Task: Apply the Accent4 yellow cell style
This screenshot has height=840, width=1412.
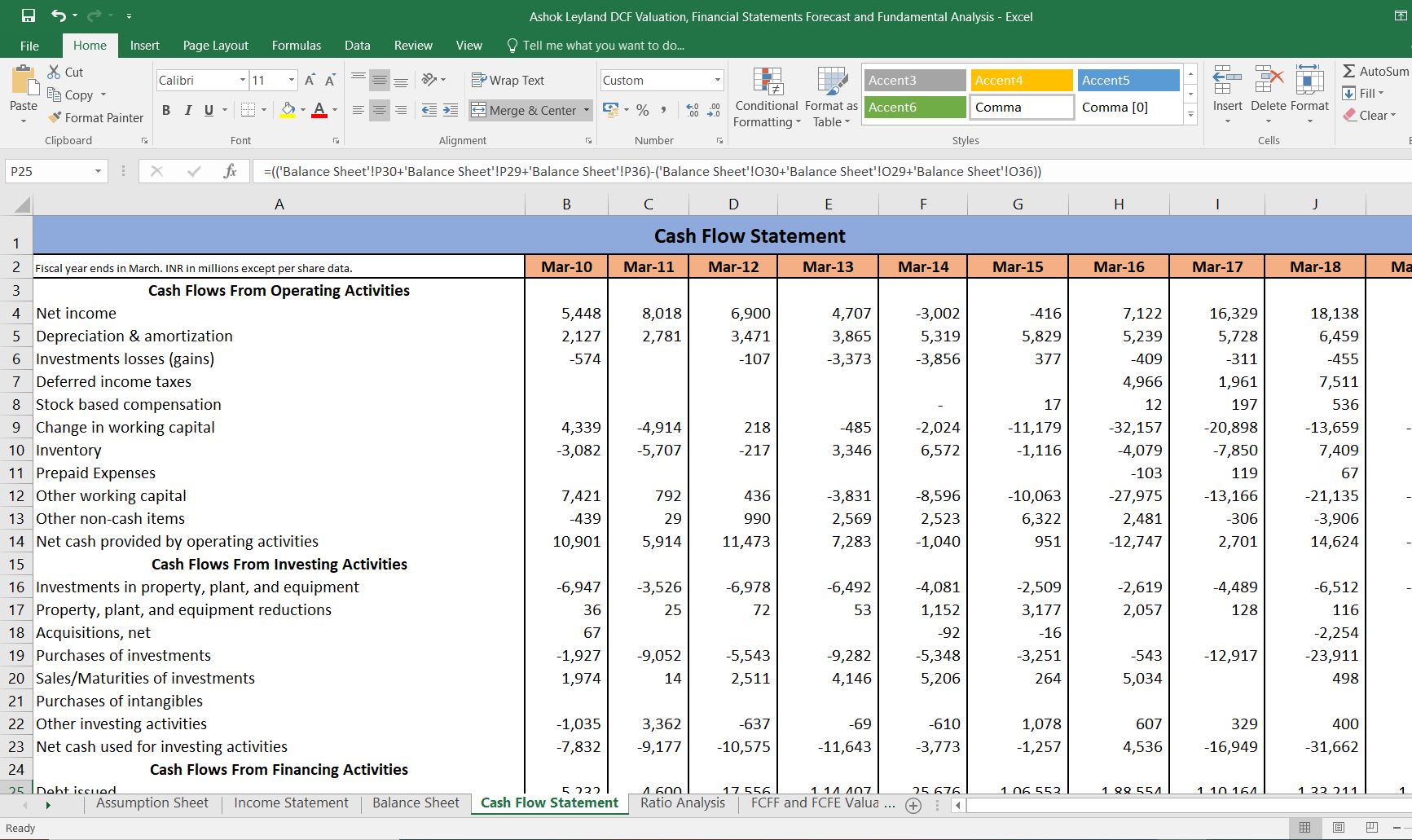Action: 1021,80
